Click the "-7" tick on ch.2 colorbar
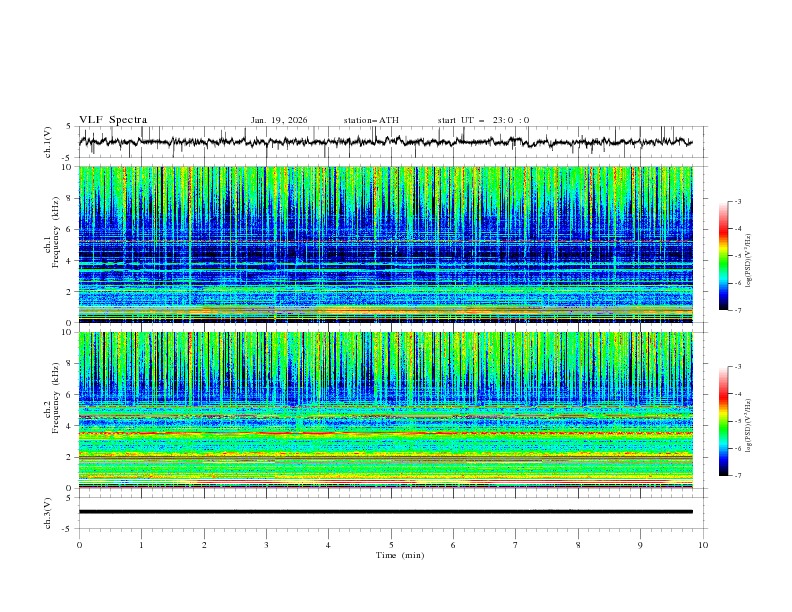This screenshot has height=612, width=792. [737, 475]
